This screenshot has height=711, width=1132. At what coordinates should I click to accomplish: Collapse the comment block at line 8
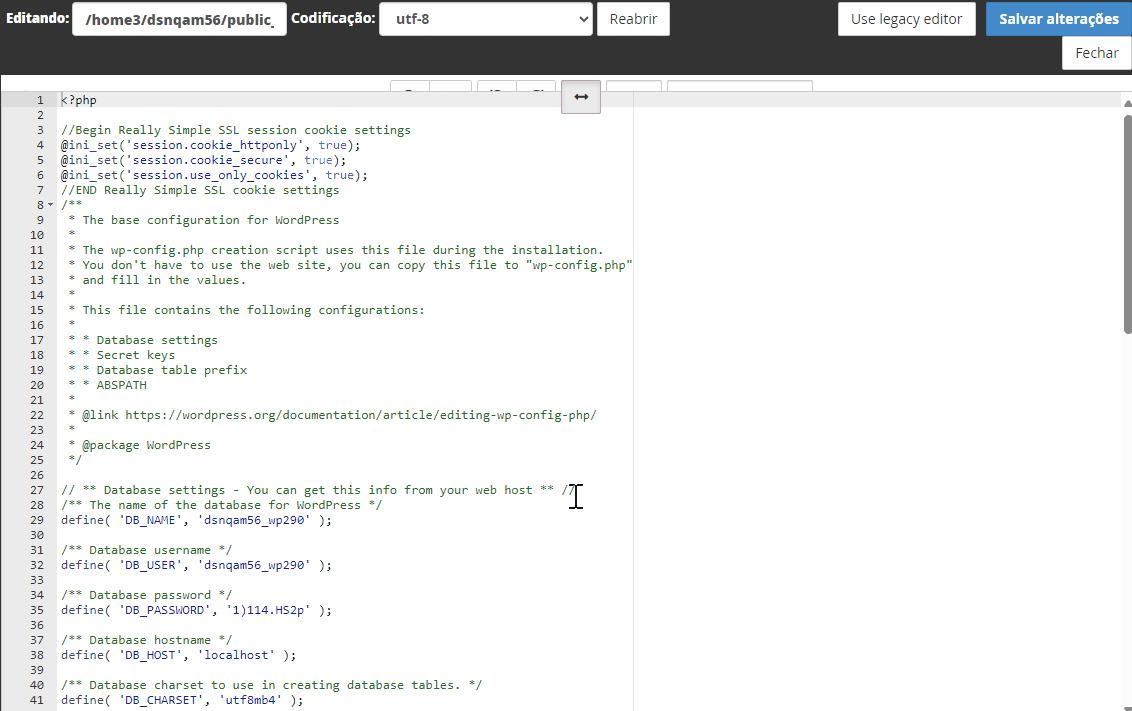(51, 205)
